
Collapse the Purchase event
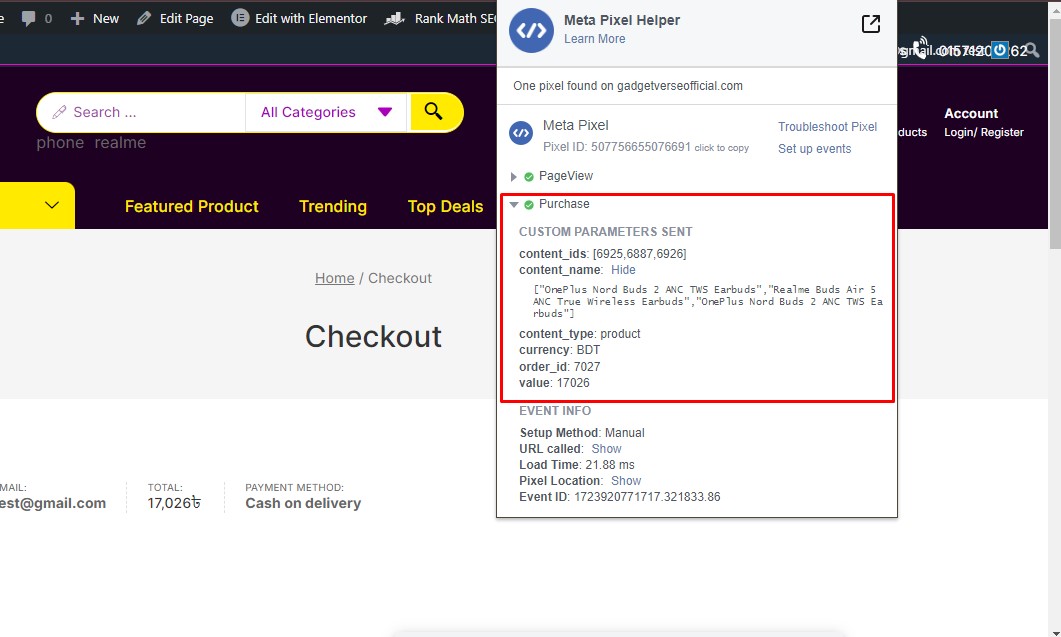point(514,204)
